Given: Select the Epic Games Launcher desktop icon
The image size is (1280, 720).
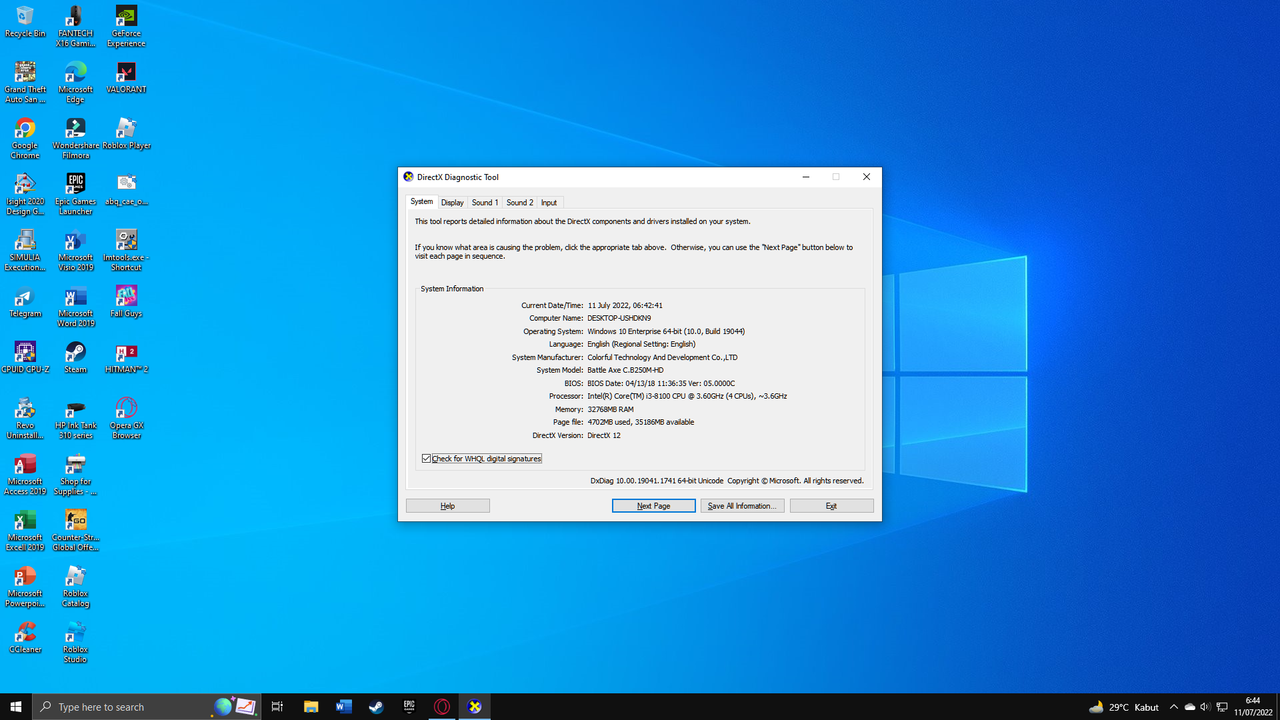Looking at the screenshot, I should [x=75, y=195].
